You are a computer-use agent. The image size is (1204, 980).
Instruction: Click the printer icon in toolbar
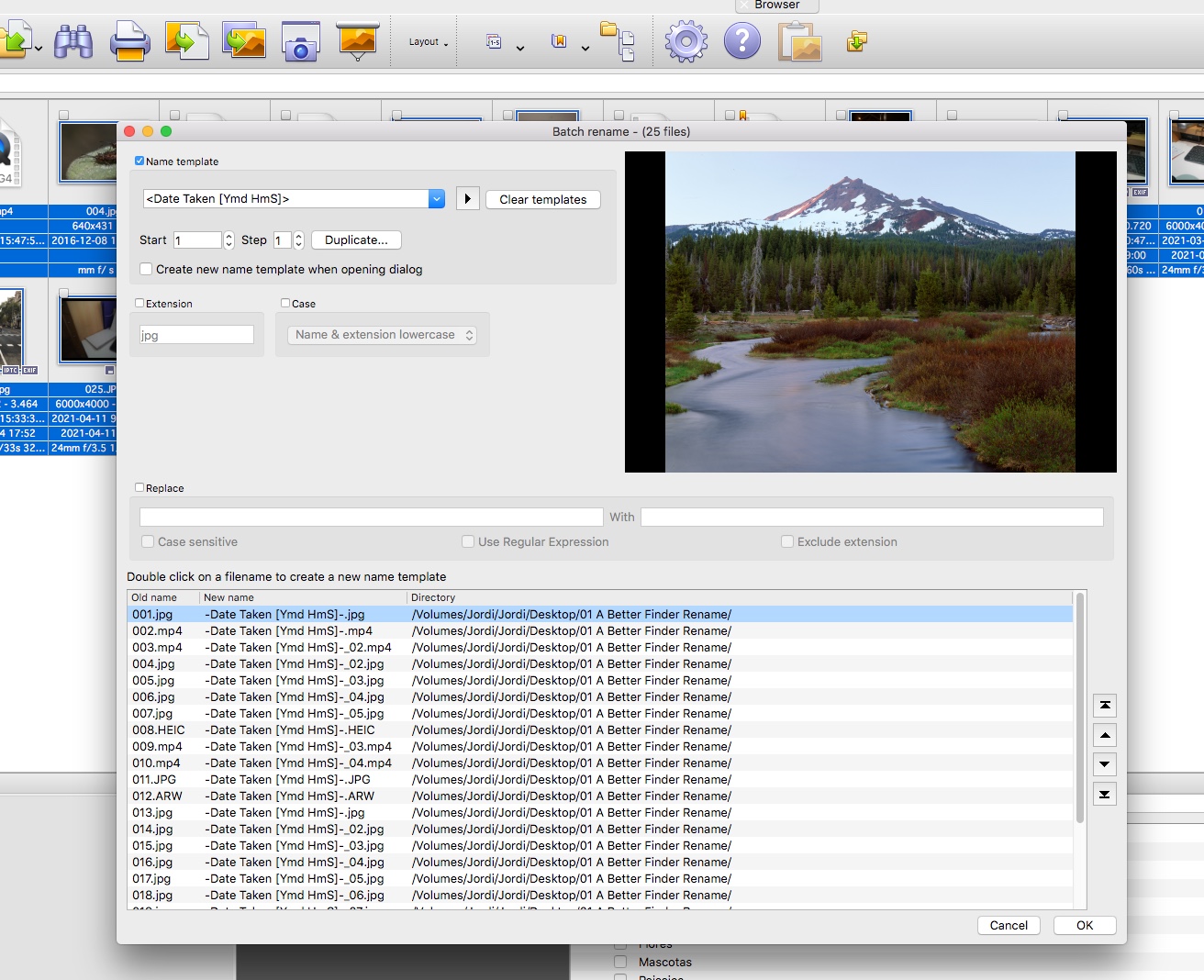(x=129, y=42)
